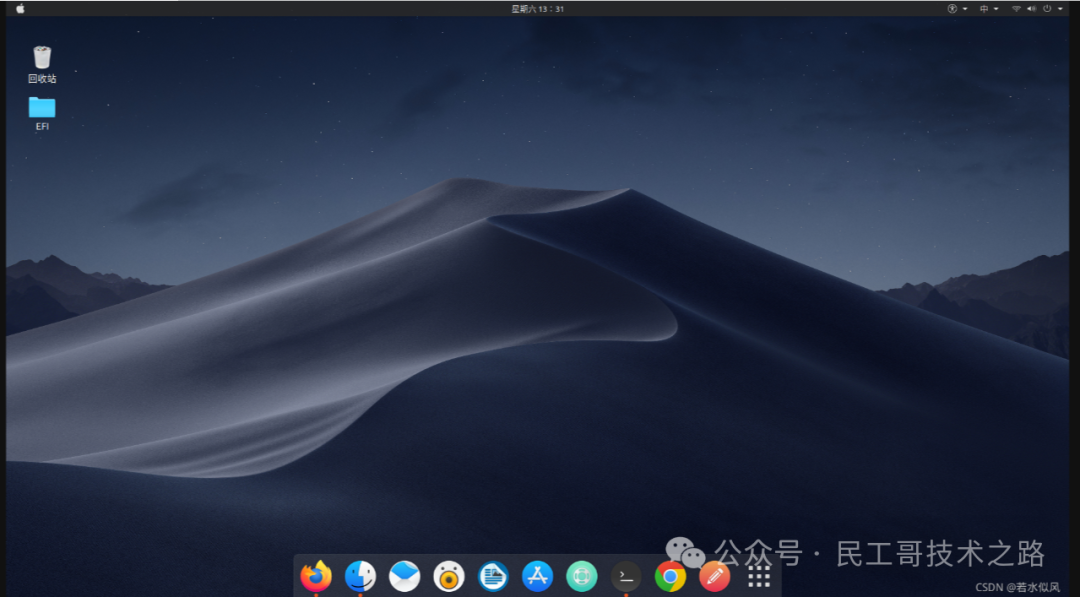The width and height of the screenshot is (1080, 597).
Task: Open the mail envelope app in dock
Action: [x=404, y=576]
